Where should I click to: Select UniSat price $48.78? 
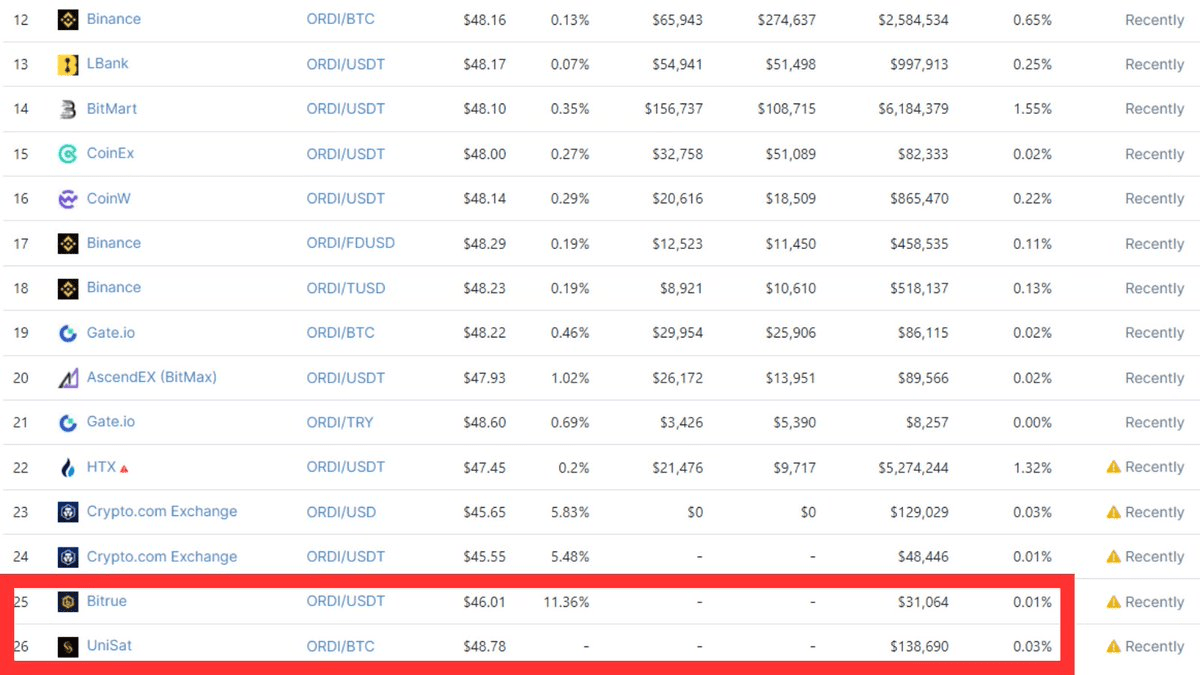(484, 646)
